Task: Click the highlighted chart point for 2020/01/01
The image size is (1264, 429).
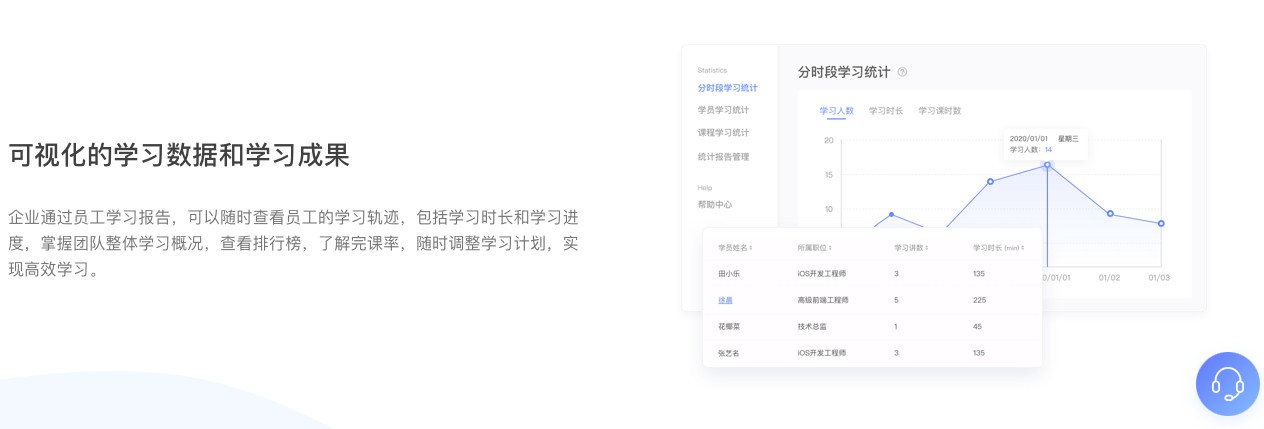Action: 1047,165
